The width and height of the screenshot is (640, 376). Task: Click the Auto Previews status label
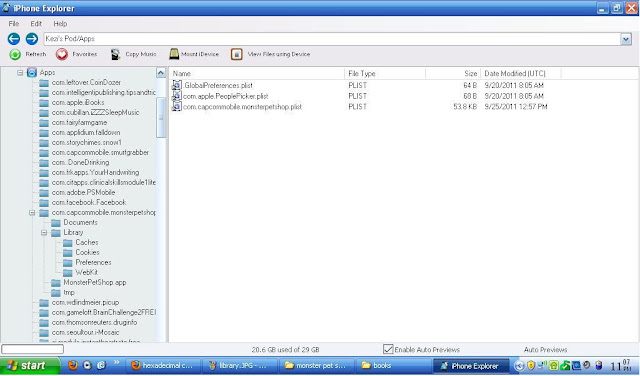[x=545, y=350]
